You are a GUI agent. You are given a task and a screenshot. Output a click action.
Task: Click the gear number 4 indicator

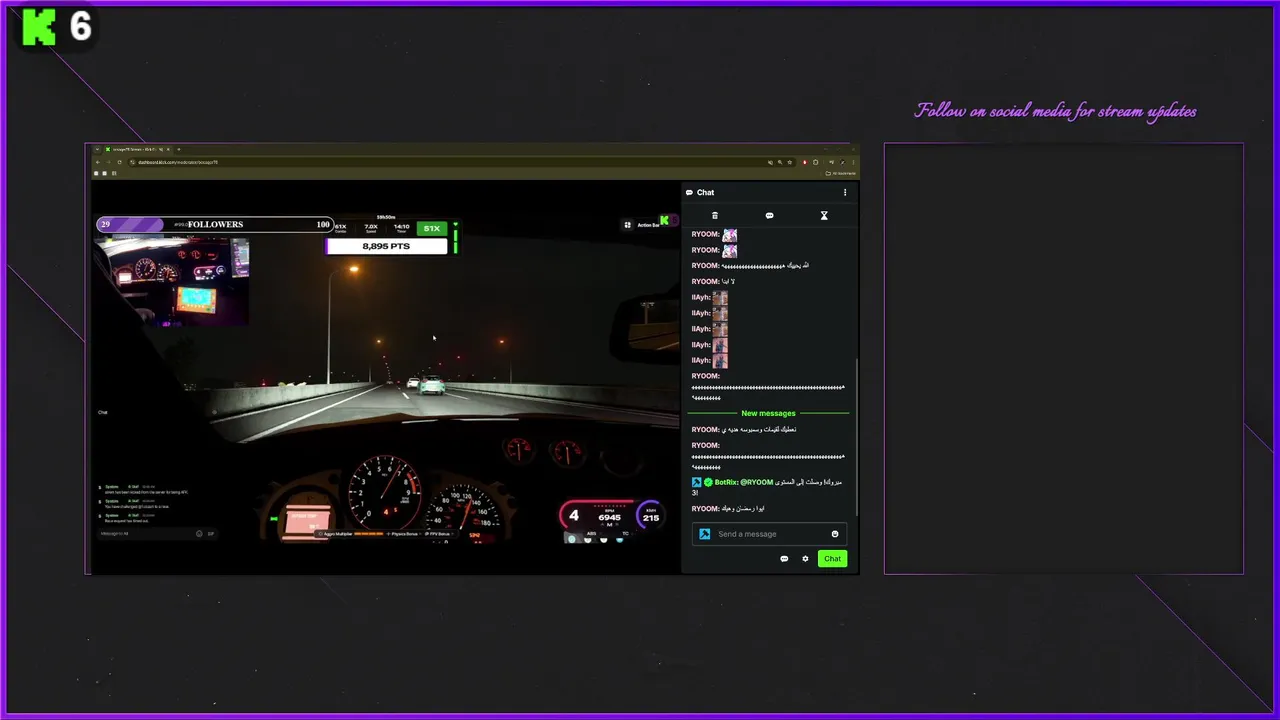[x=574, y=516]
